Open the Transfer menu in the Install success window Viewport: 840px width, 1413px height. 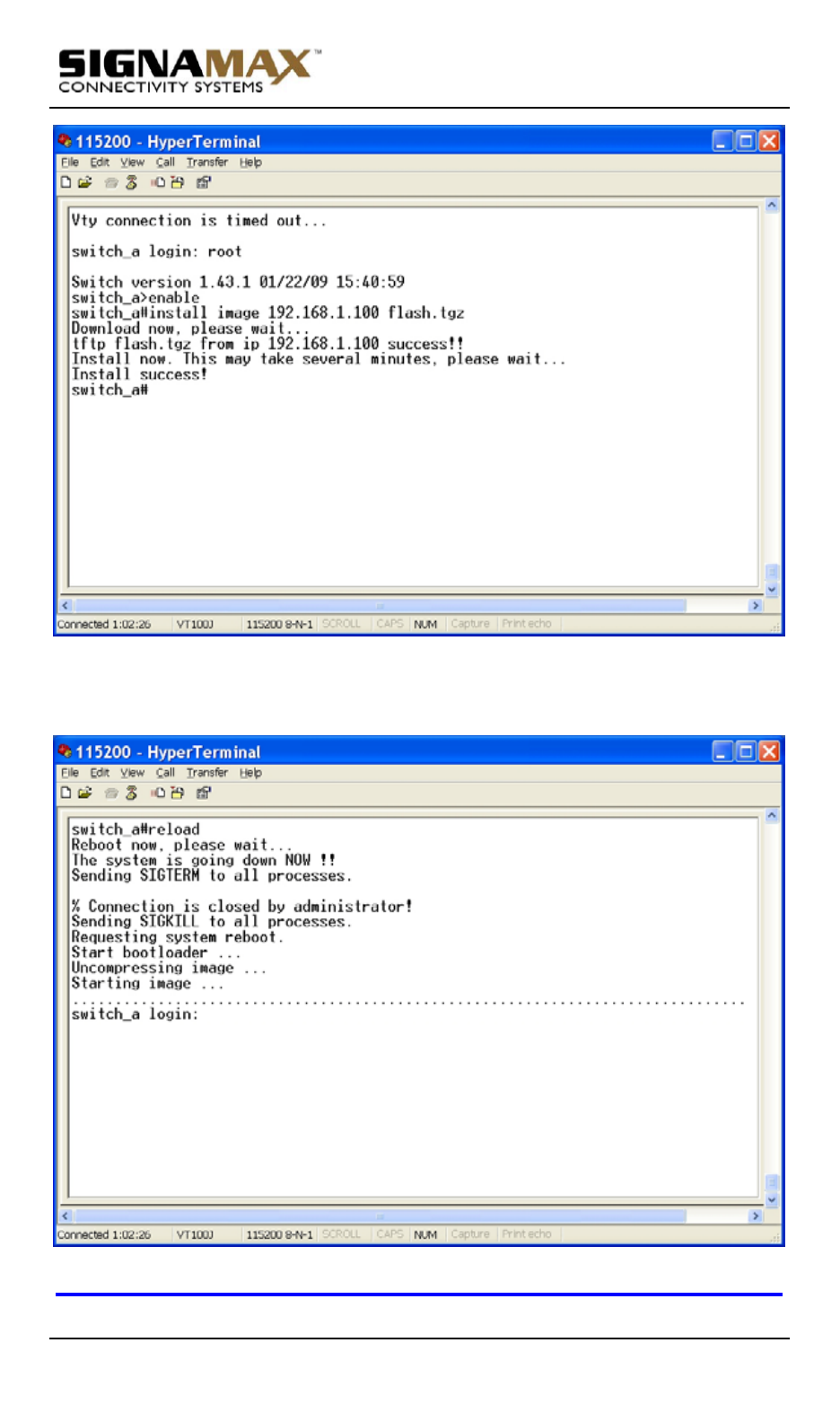click(x=207, y=162)
